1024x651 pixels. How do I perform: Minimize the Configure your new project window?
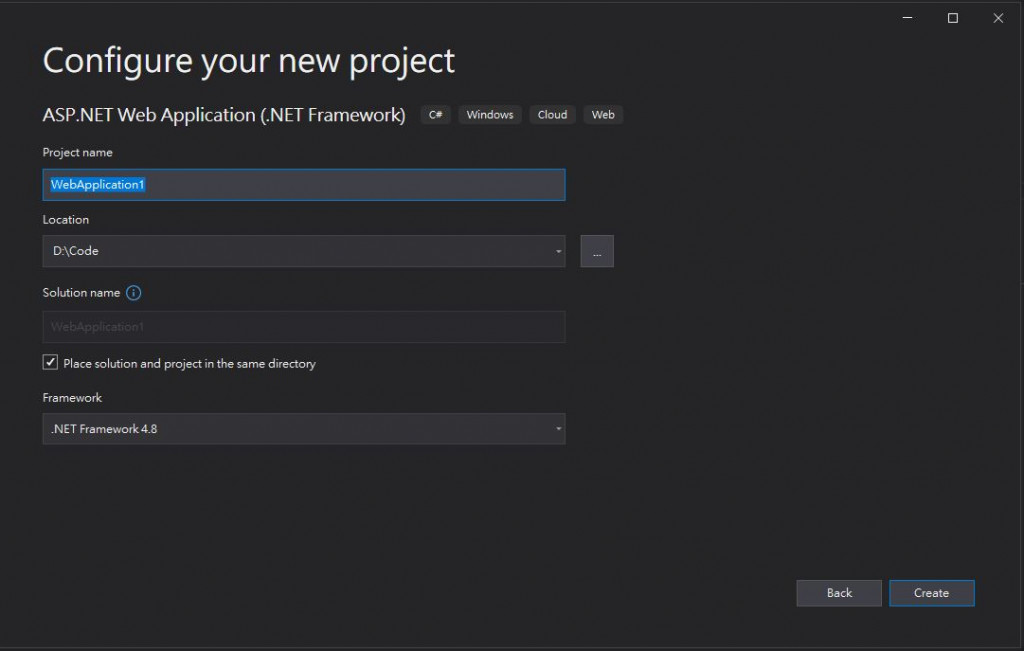(907, 18)
